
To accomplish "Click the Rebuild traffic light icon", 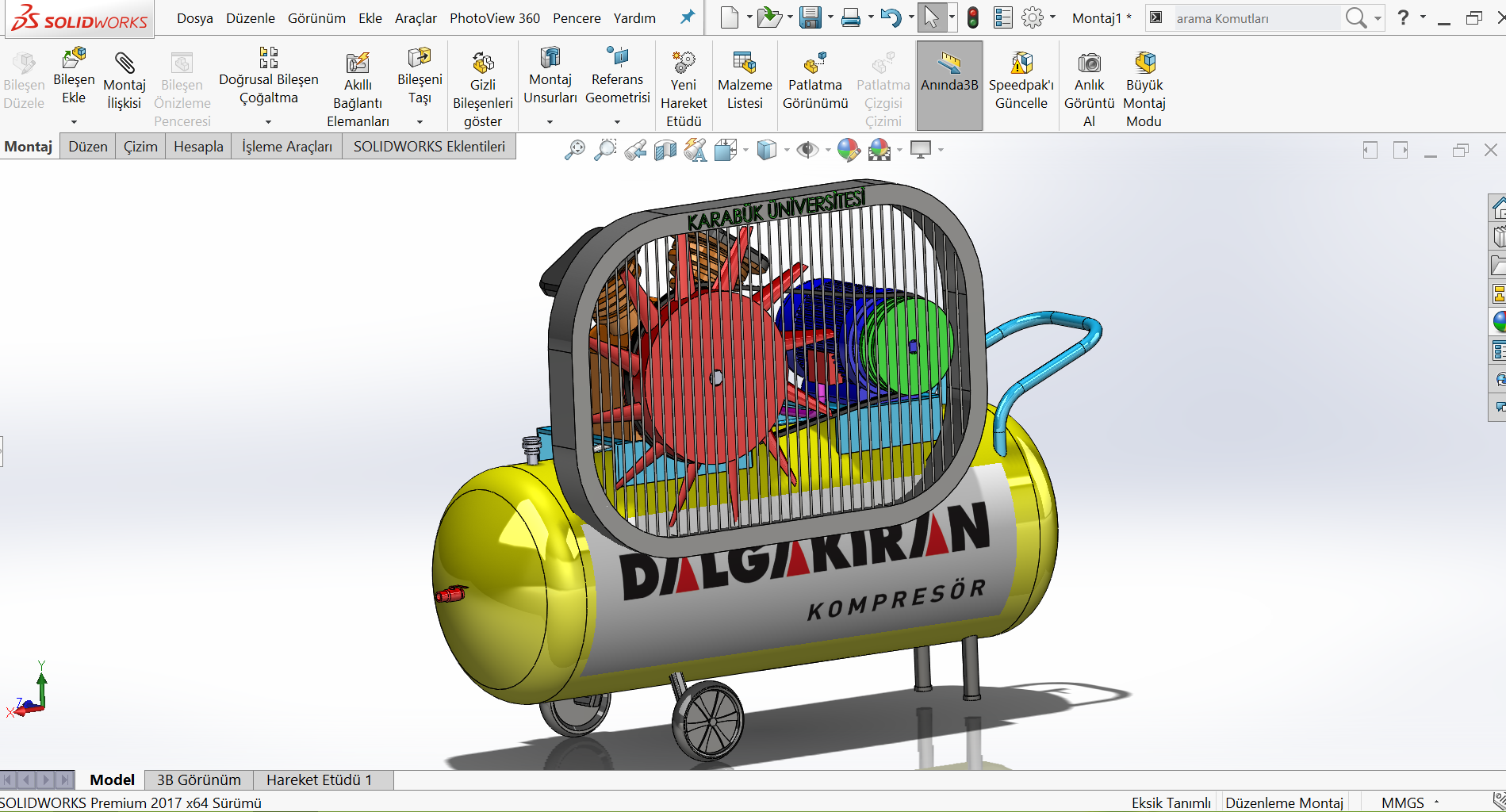I will click(x=973, y=17).
